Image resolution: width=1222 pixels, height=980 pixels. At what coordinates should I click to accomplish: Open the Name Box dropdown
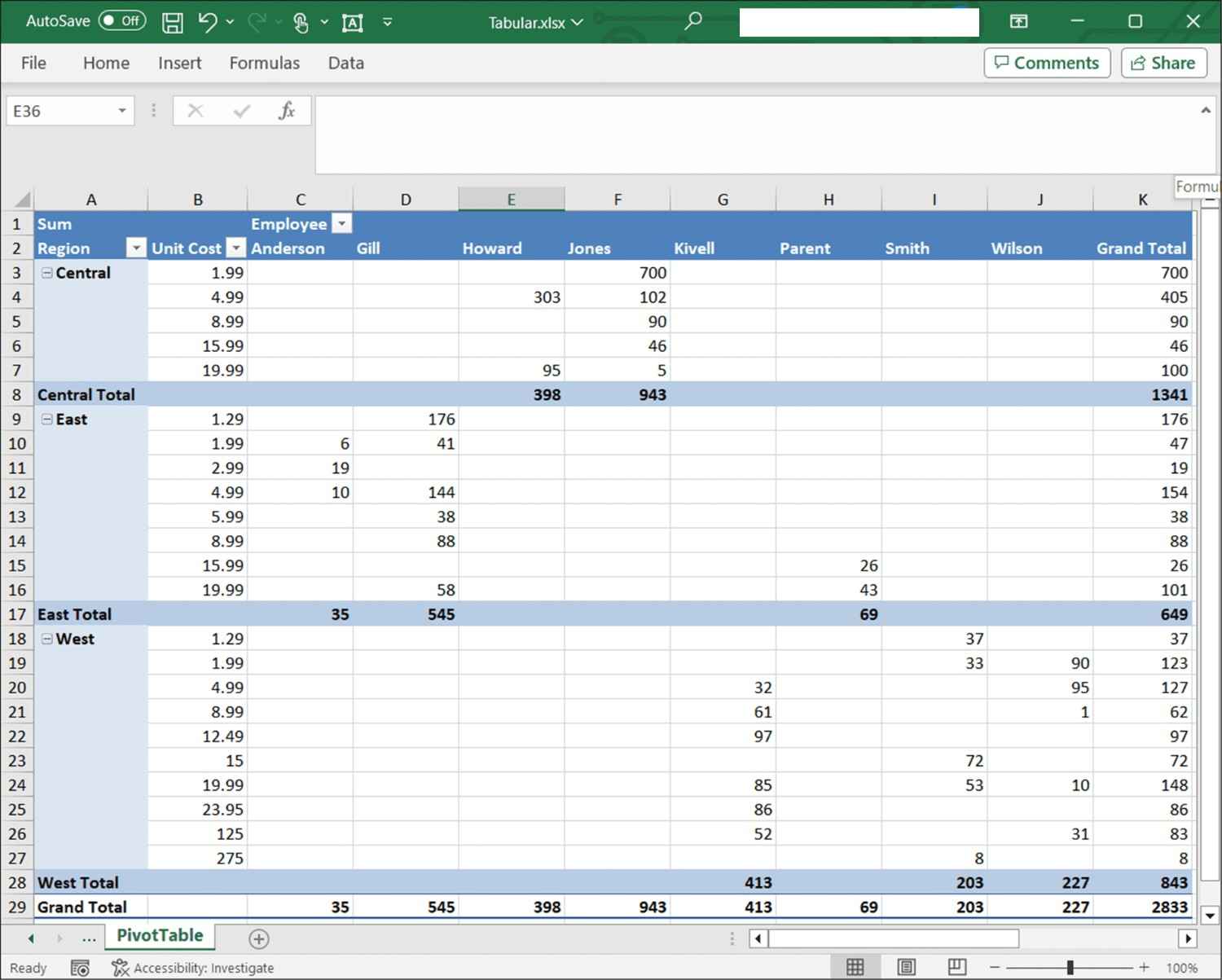tap(122, 111)
